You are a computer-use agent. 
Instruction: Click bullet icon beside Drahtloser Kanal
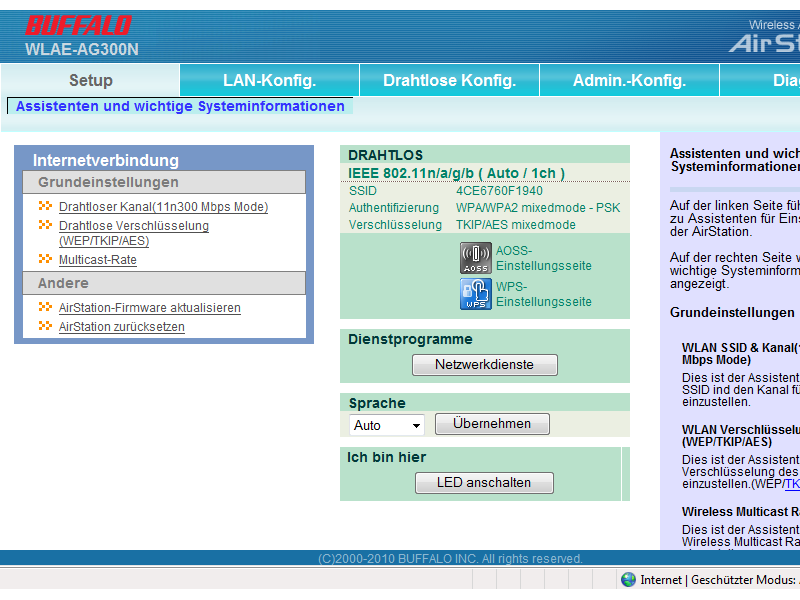point(45,206)
